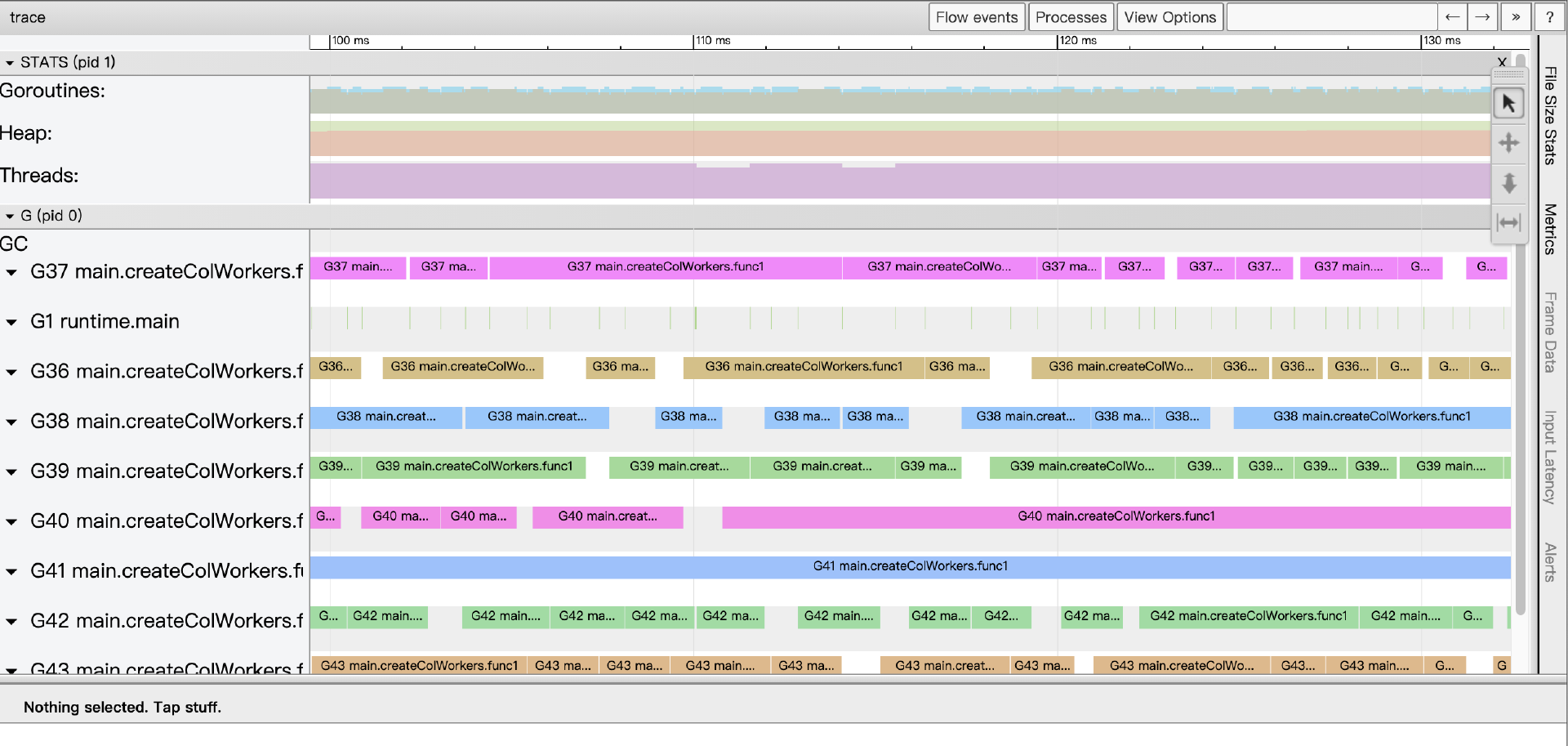Screen dimensions: 1568x746
Task: Select the long G41 main.createColWorkers.func1 slice
Action: coord(910,567)
